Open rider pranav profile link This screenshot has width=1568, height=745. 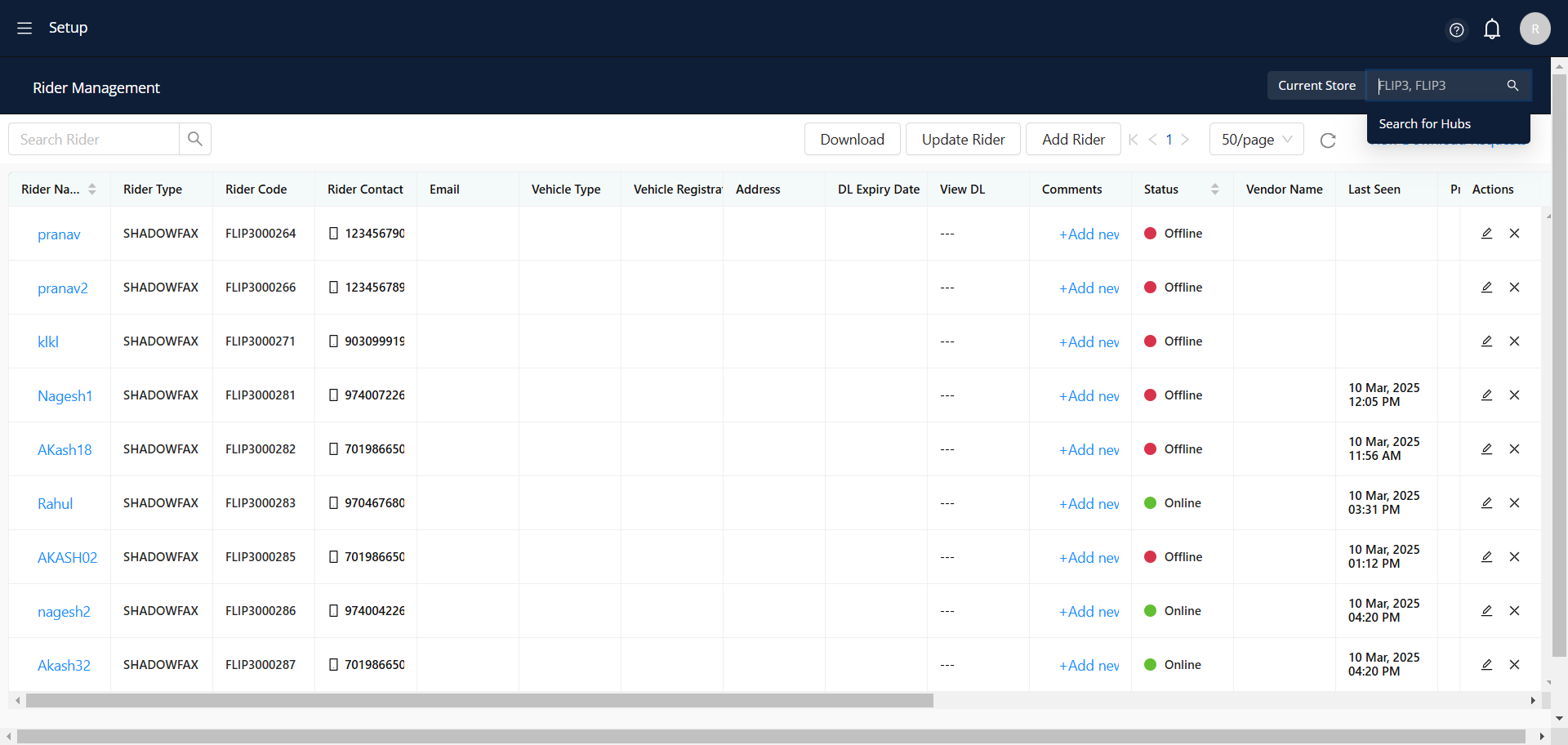tap(59, 234)
